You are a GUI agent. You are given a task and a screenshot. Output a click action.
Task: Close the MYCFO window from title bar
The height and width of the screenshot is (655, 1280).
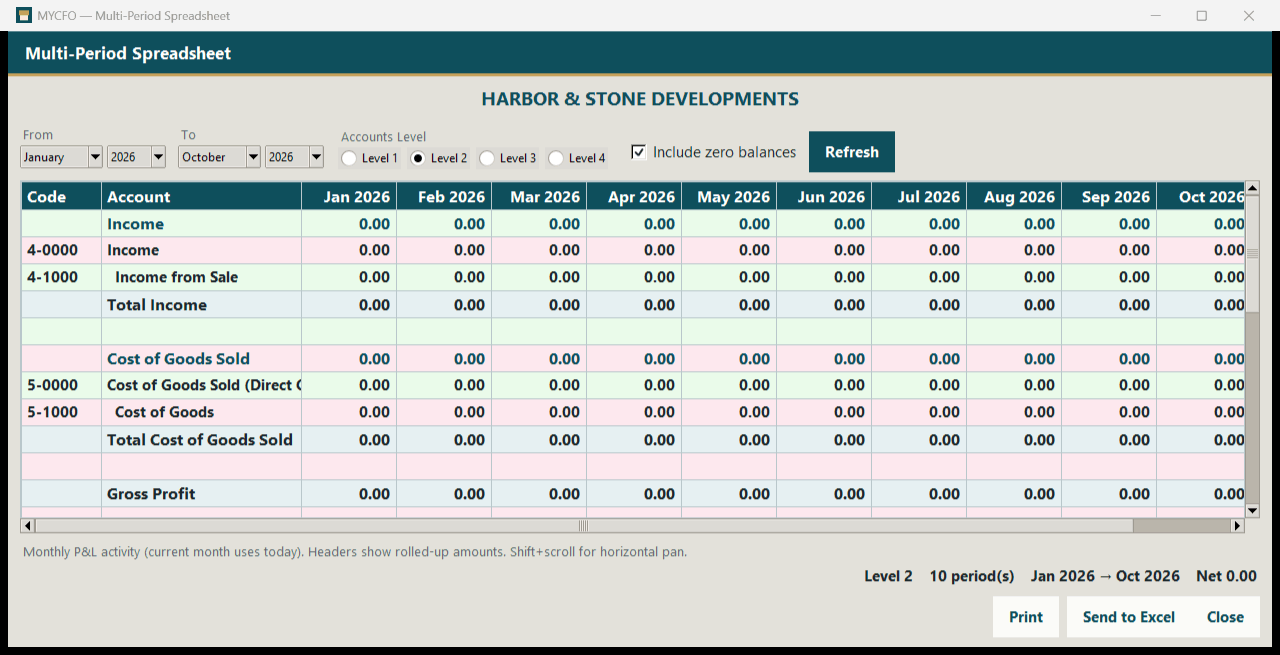coord(1249,15)
